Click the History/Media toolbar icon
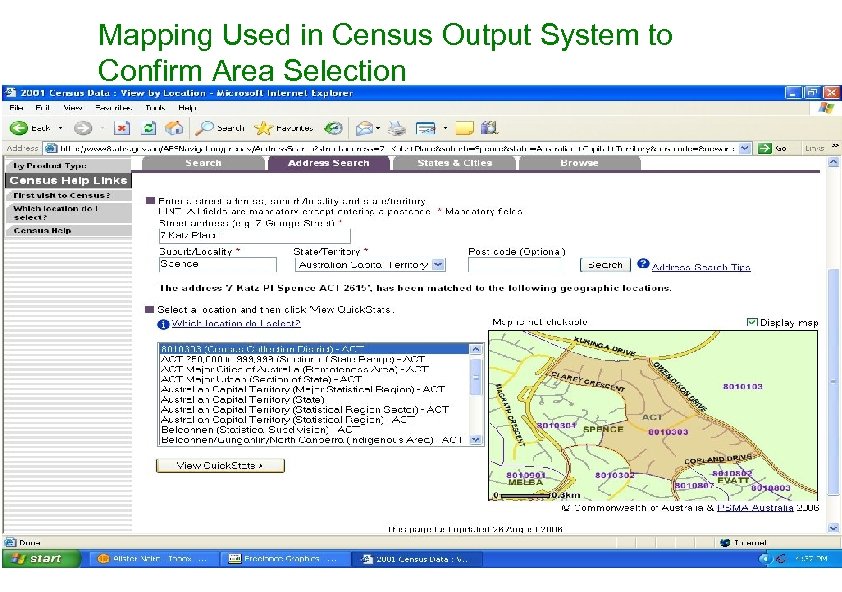Screen dimensions: 842x592 point(333,128)
